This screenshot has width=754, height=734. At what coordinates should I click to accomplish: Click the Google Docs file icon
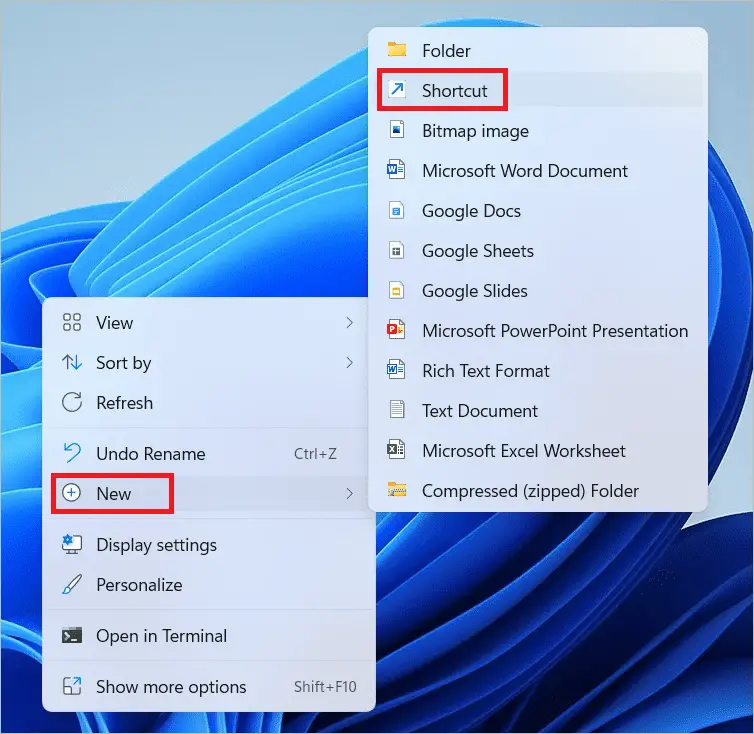pos(397,210)
